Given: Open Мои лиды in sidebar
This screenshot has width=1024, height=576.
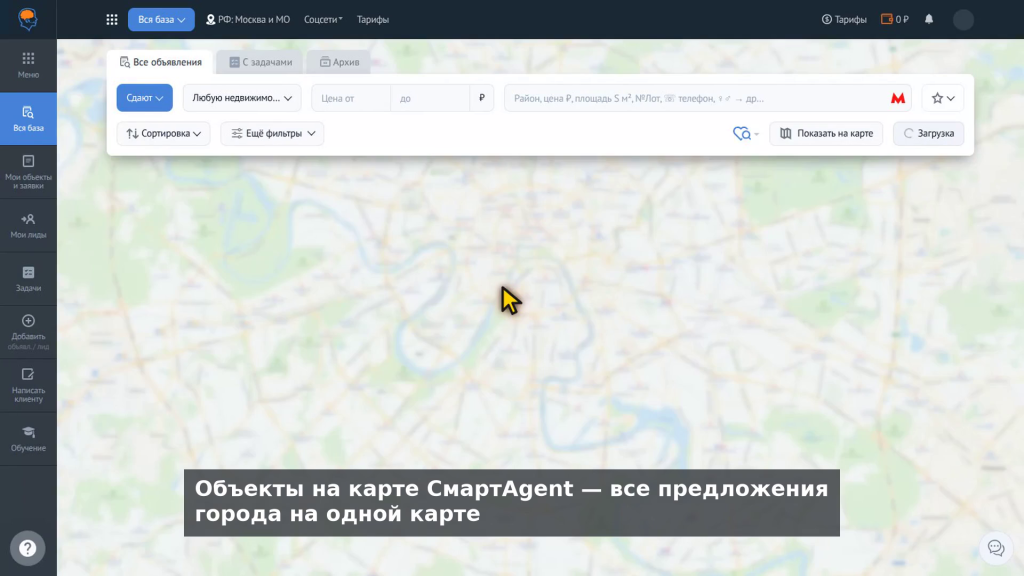Looking at the screenshot, I should click(28, 225).
